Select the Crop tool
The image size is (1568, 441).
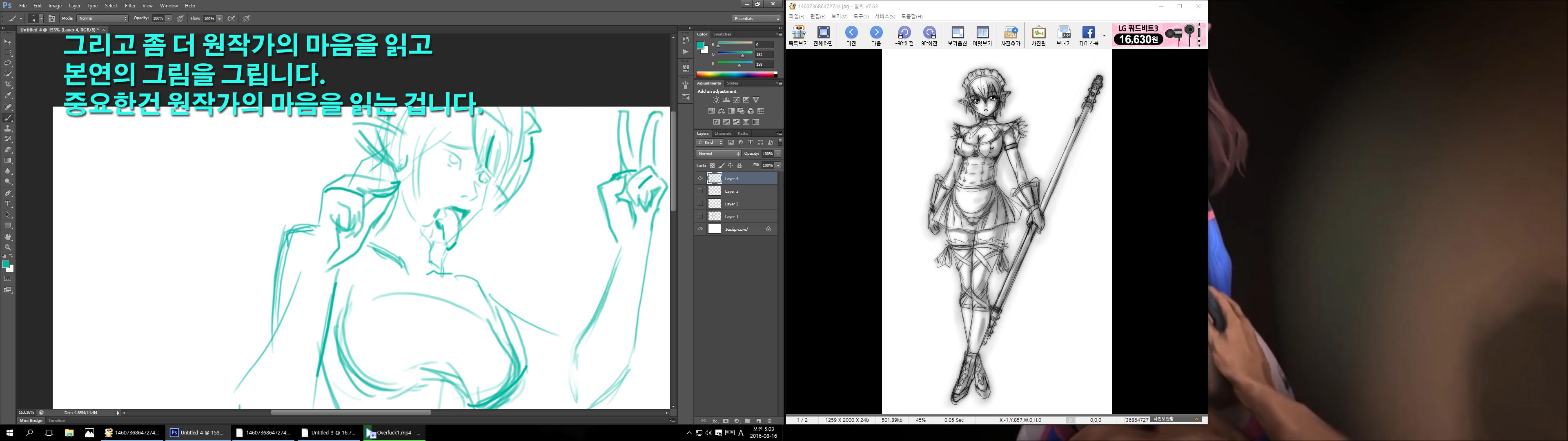tap(8, 85)
